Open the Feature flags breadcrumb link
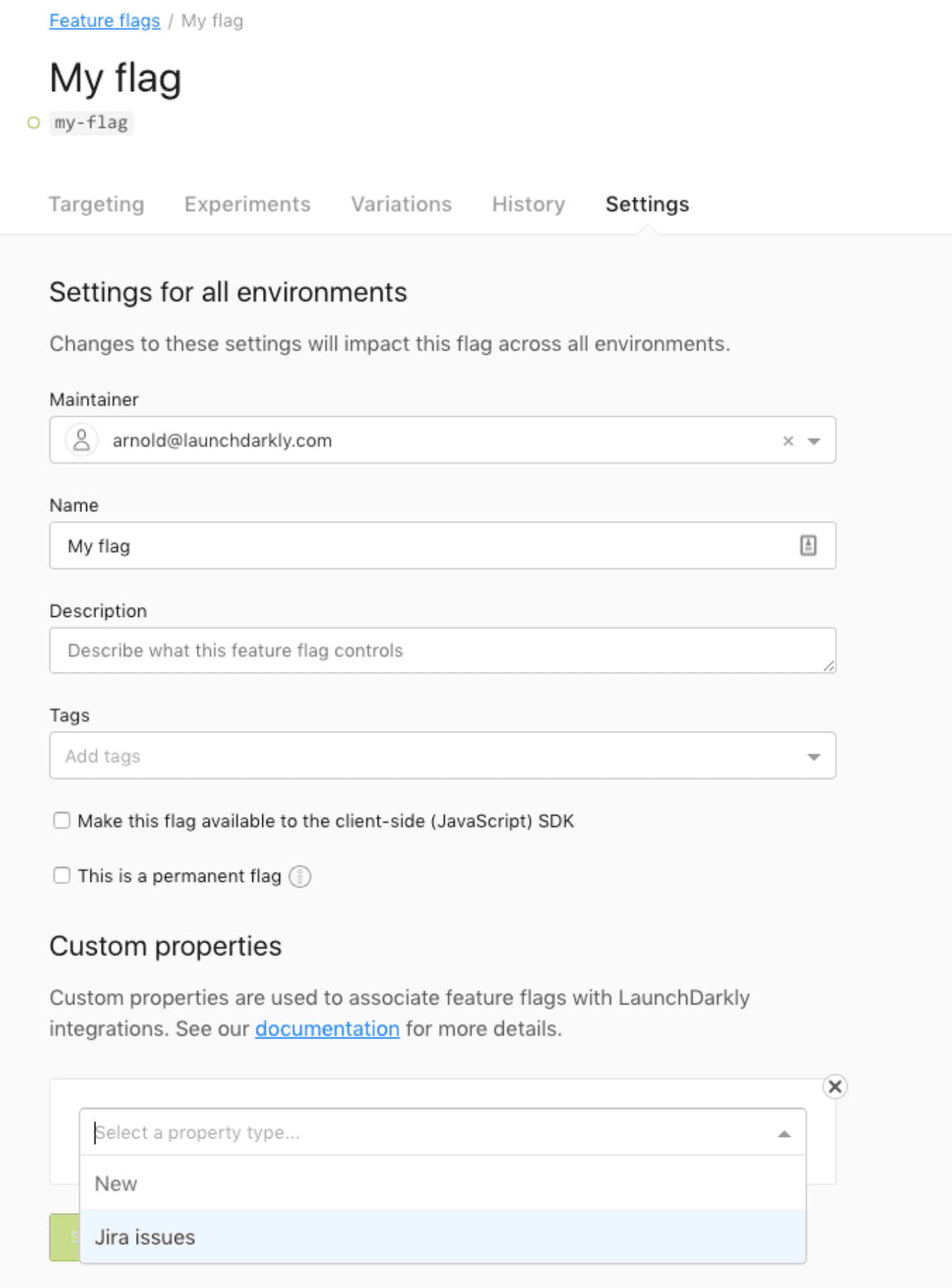The height and width of the screenshot is (1288, 952). pyautogui.click(x=105, y=21)
